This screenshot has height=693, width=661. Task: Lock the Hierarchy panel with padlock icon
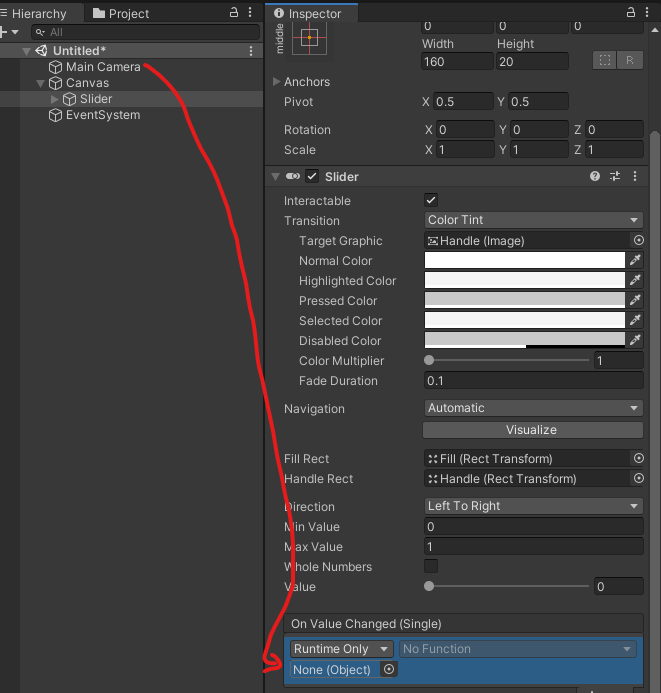tap(234, 12)
